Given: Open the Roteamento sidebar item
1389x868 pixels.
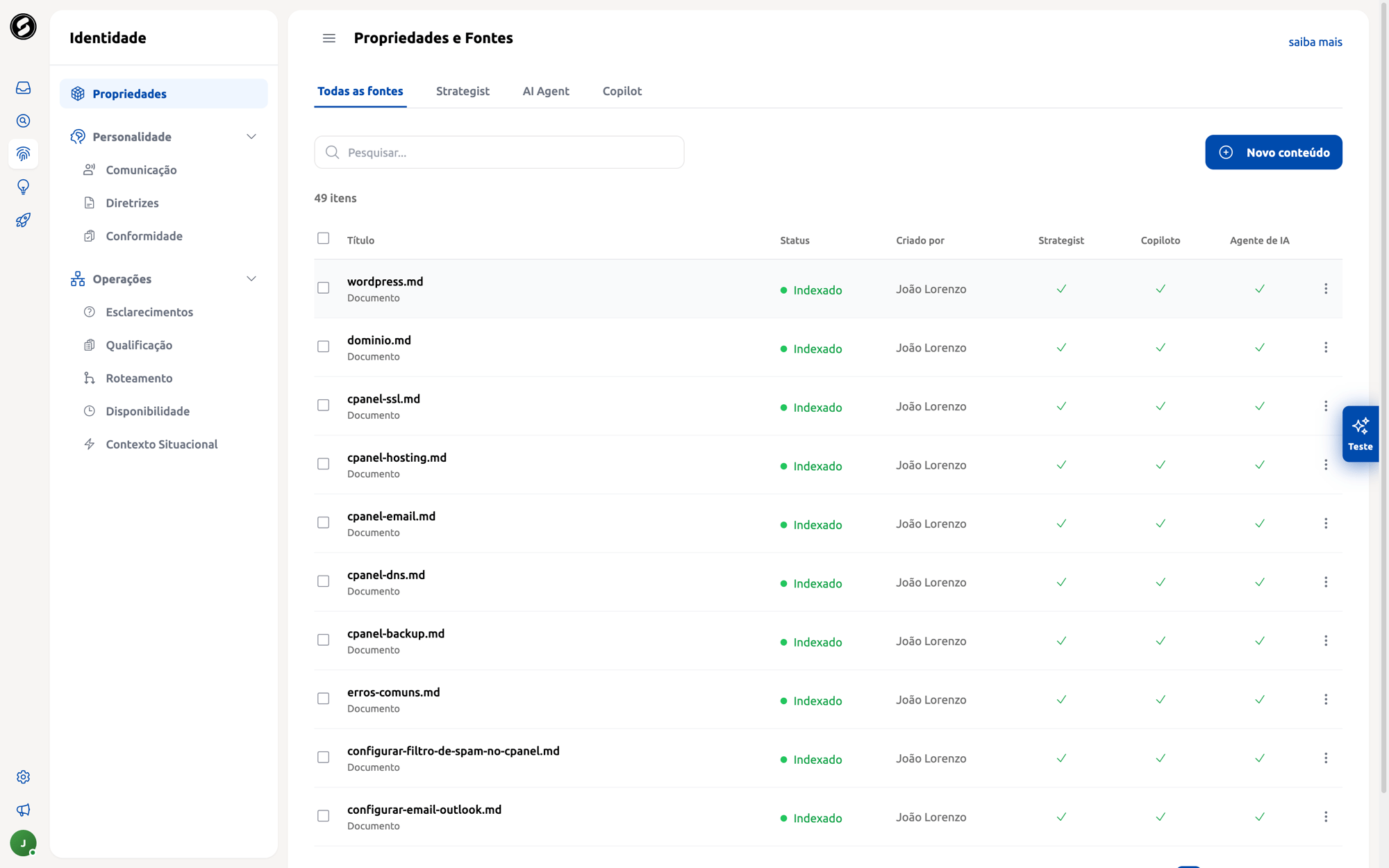Looking at the screenshot, I should (x=139, y=378).
